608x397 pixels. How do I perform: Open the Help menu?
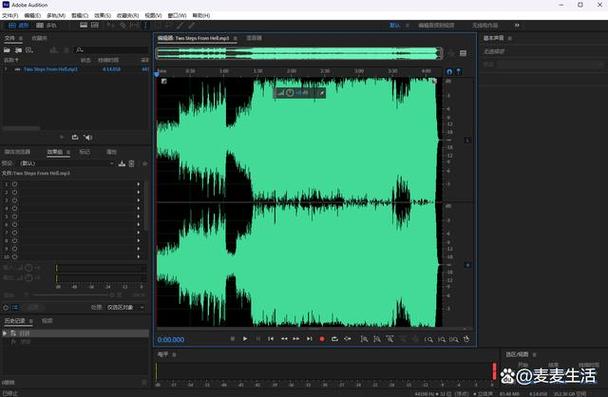(x=201, y=16)
